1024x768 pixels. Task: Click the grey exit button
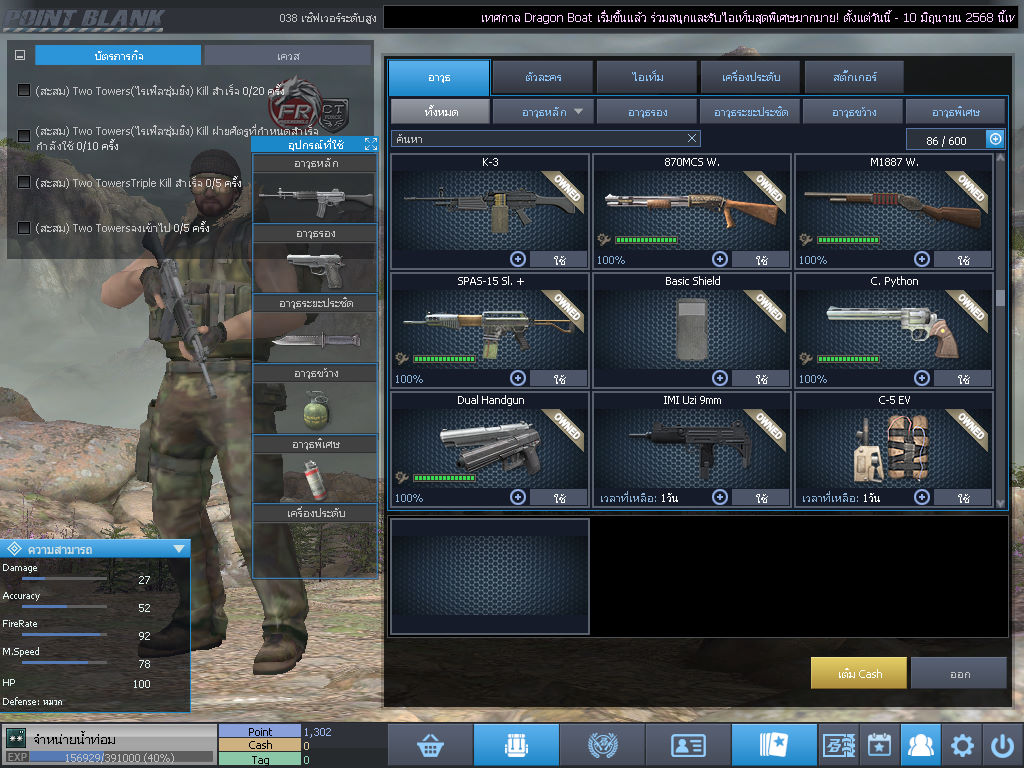click(959, 673)
